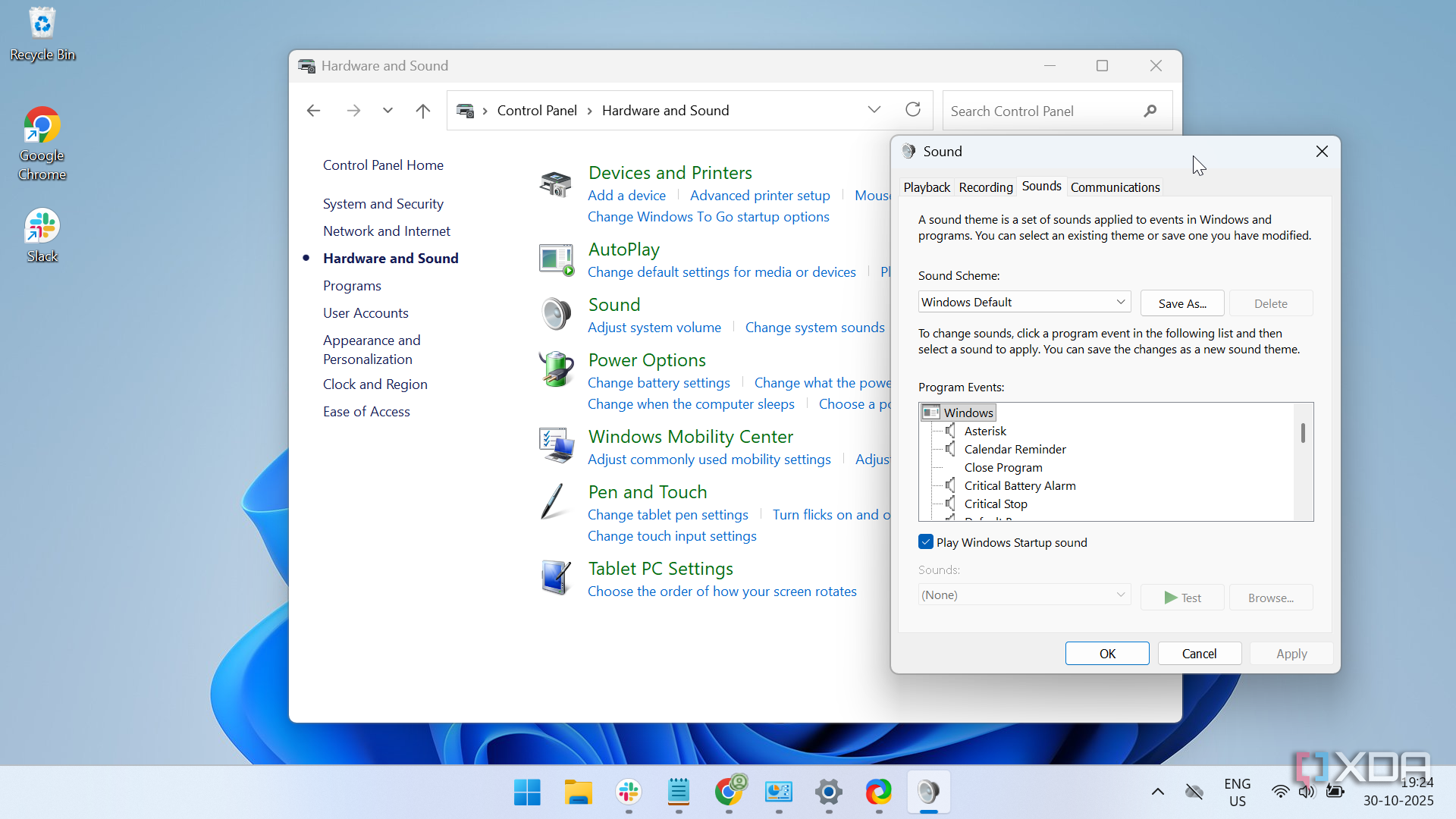Open recent locations dropdown arrow
Image resolution: width=1456 pixels, height=819 pixels.
[388, 111]
